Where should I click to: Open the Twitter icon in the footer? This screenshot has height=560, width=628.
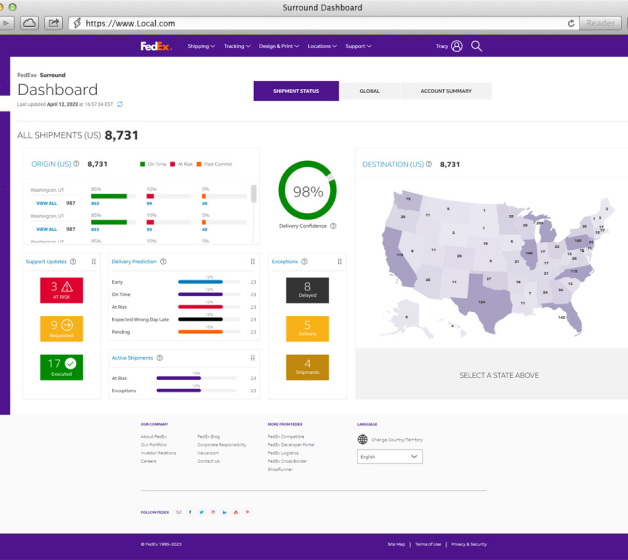coord(201,512)
